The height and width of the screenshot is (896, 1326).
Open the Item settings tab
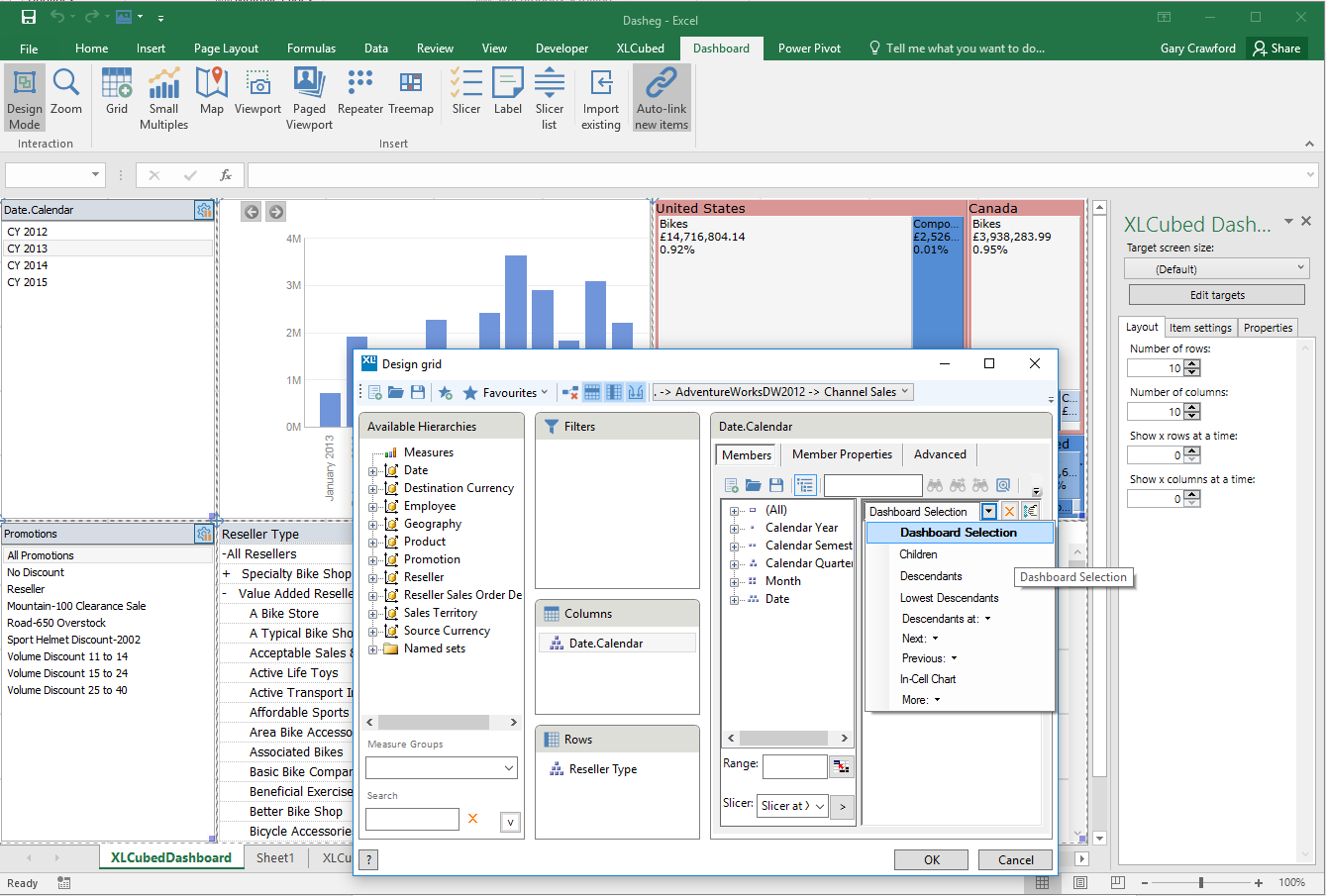[1200, 328]
